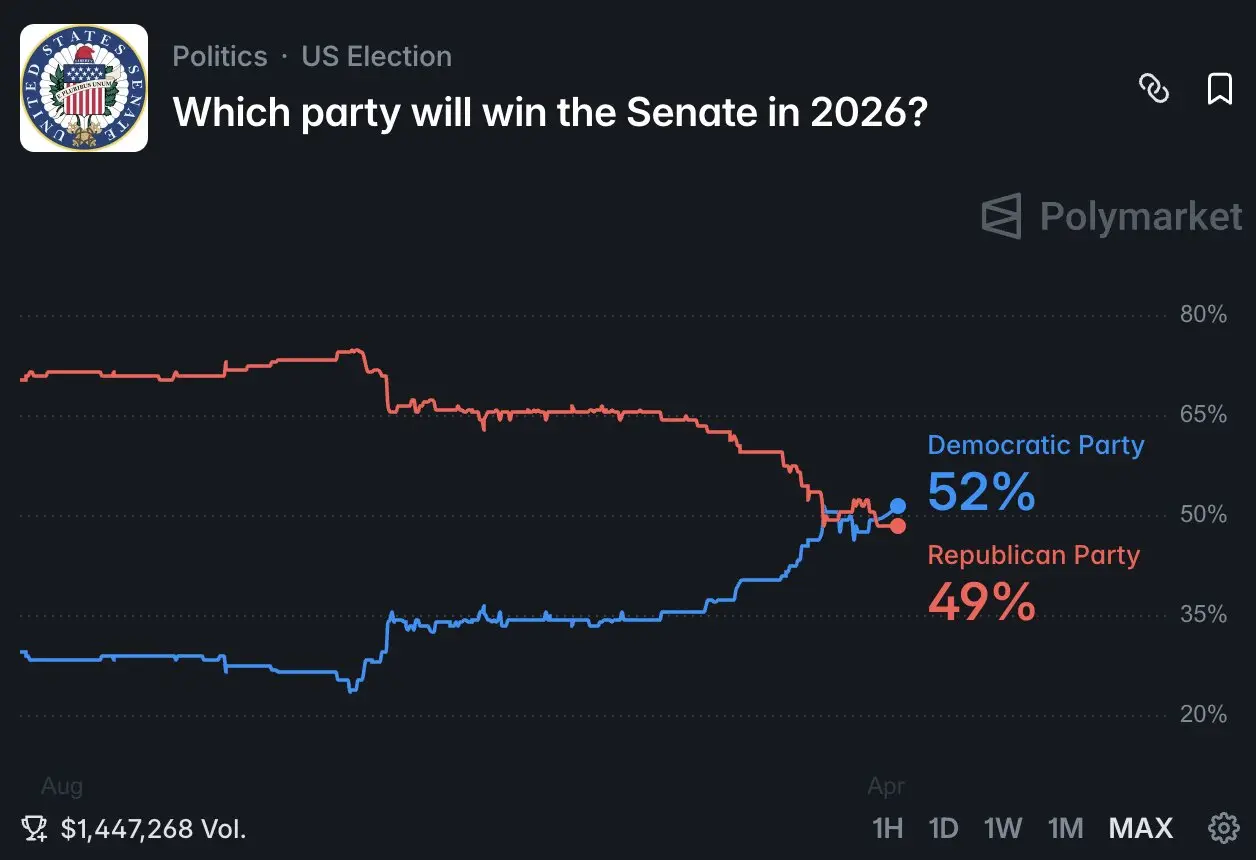
Task: Open the US Election category link
Action: 376,56
